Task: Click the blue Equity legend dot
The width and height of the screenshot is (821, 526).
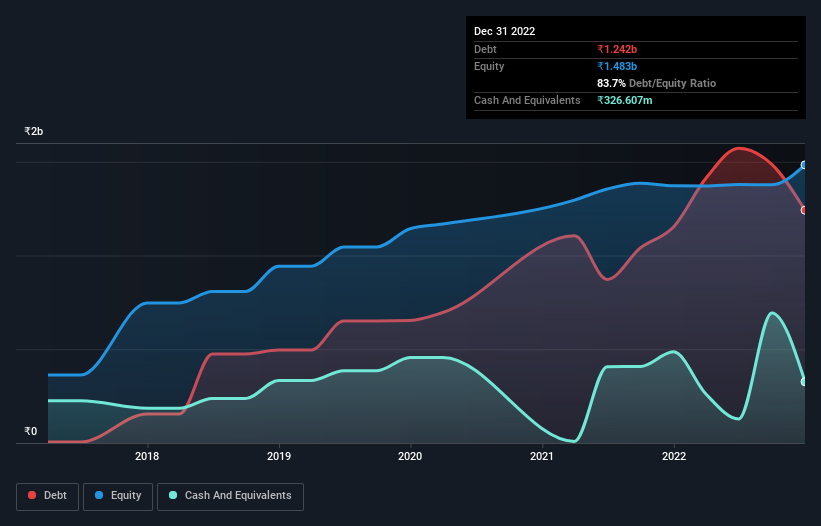Action: click(x=99, y=495)
